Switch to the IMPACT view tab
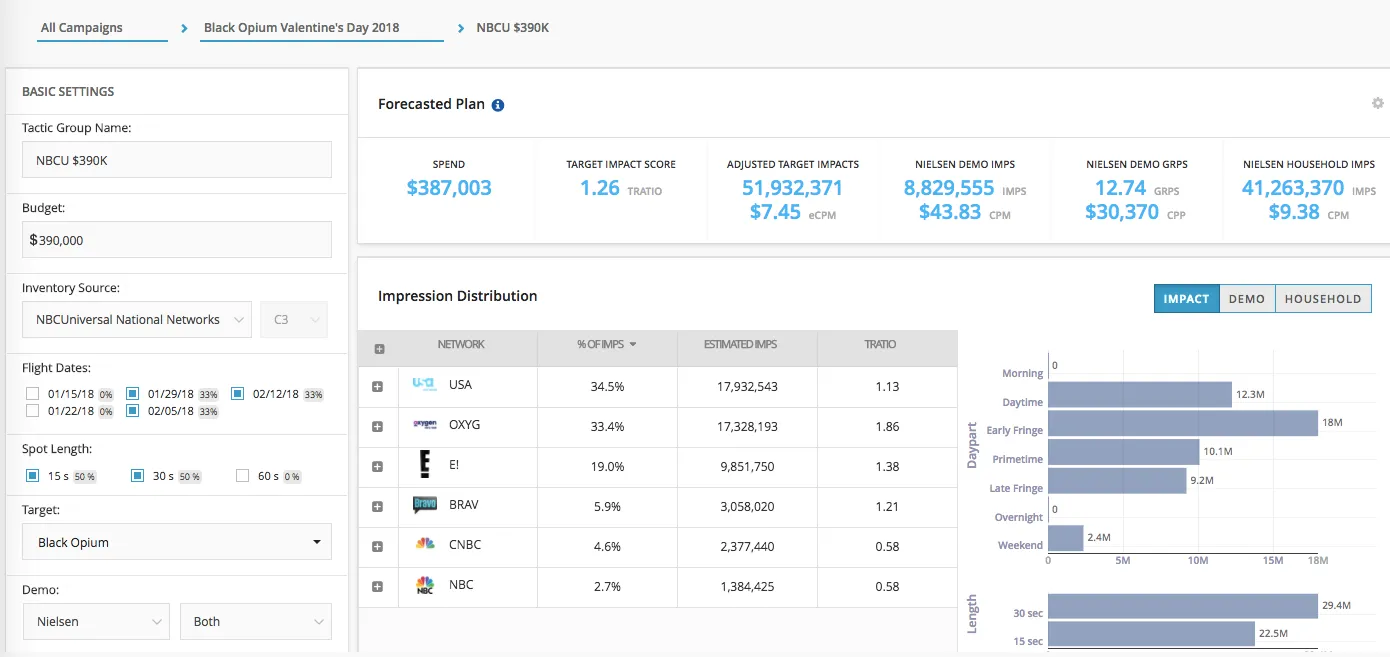Viewport: 1390px width, 657px height. point(1187,299)
